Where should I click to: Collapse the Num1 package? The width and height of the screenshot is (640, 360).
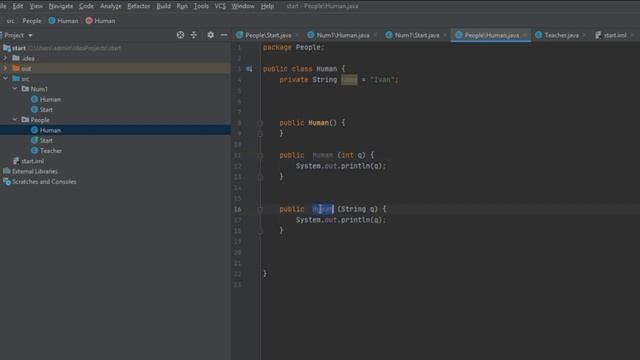(15, 89)
